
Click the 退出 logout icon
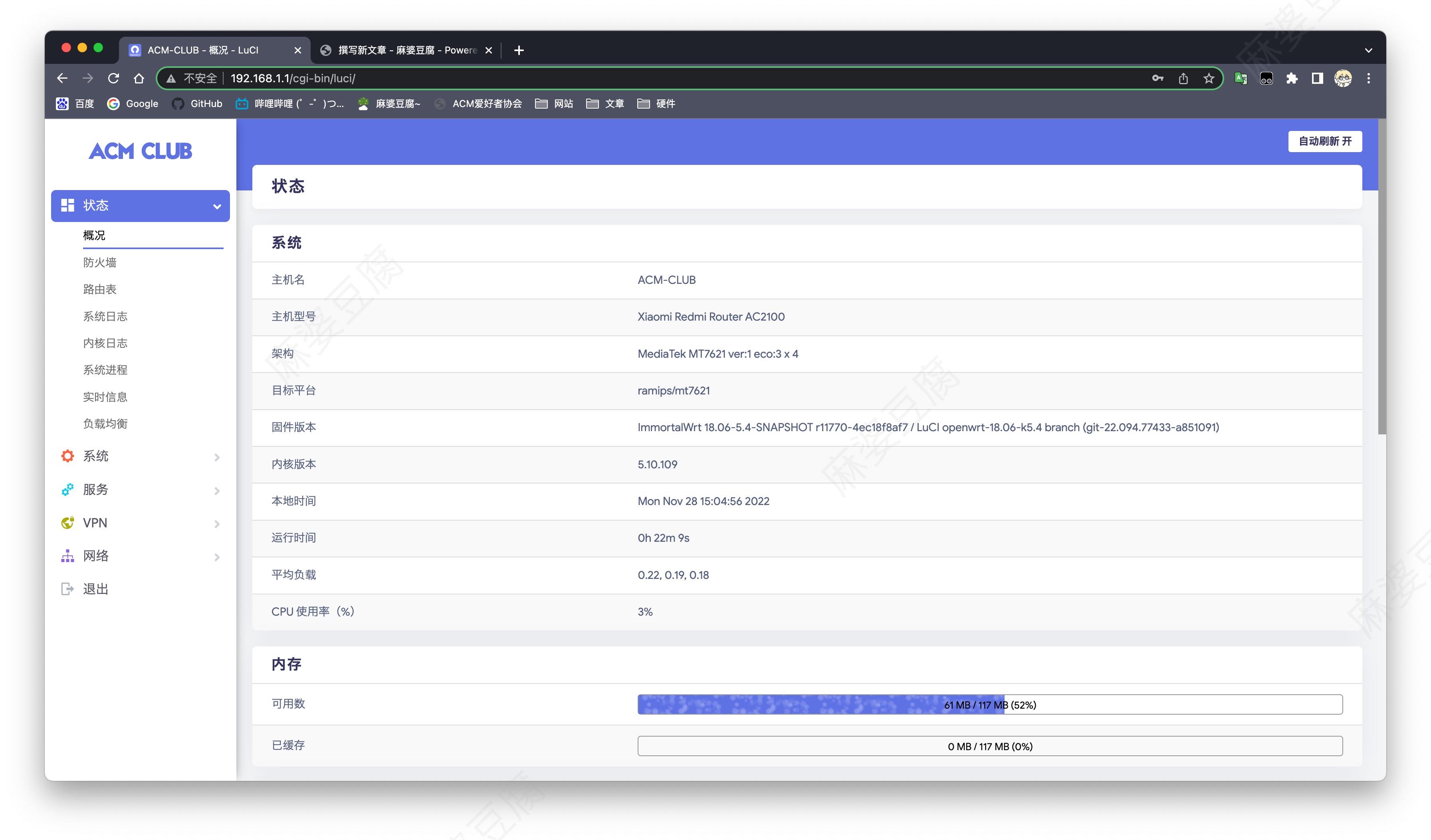pos(67,589)
